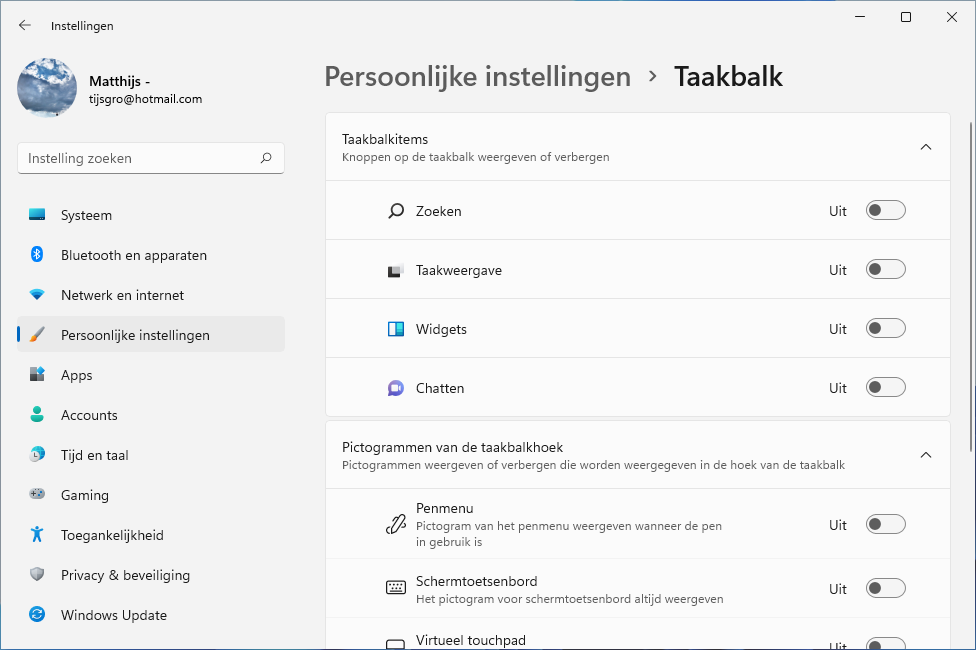
Task: Click the back arrow in Instellingen
Action: [25, 26]
